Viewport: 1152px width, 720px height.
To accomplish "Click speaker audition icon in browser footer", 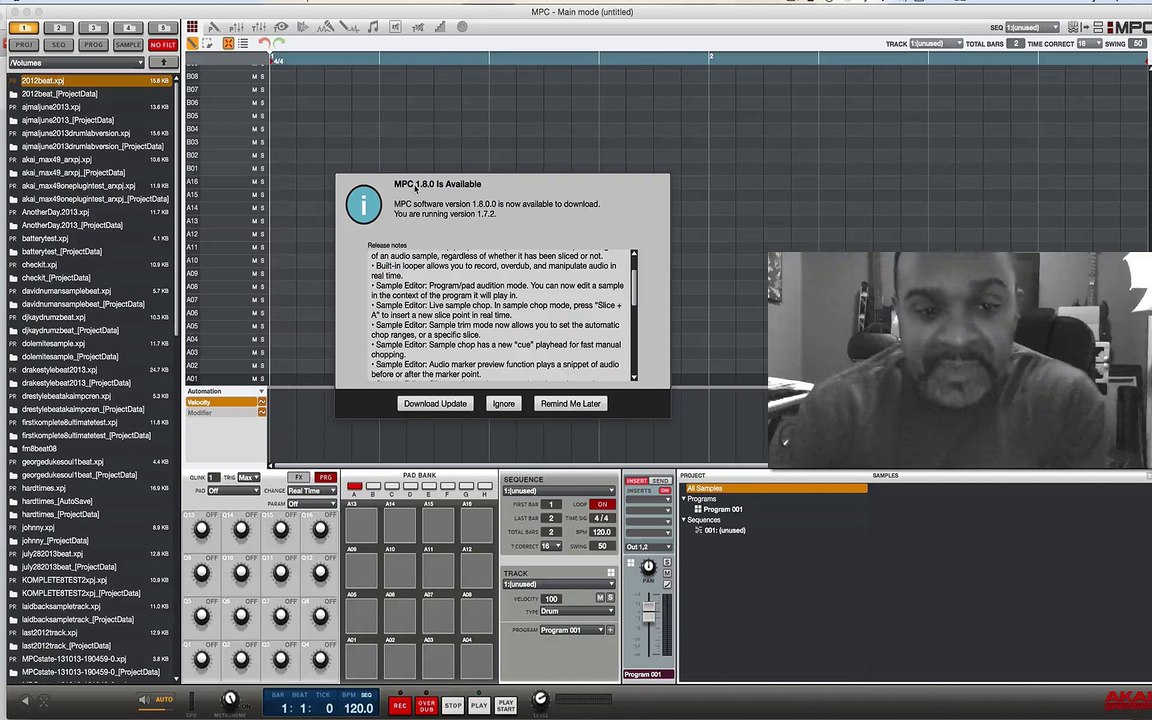I will tap(144, 700).
